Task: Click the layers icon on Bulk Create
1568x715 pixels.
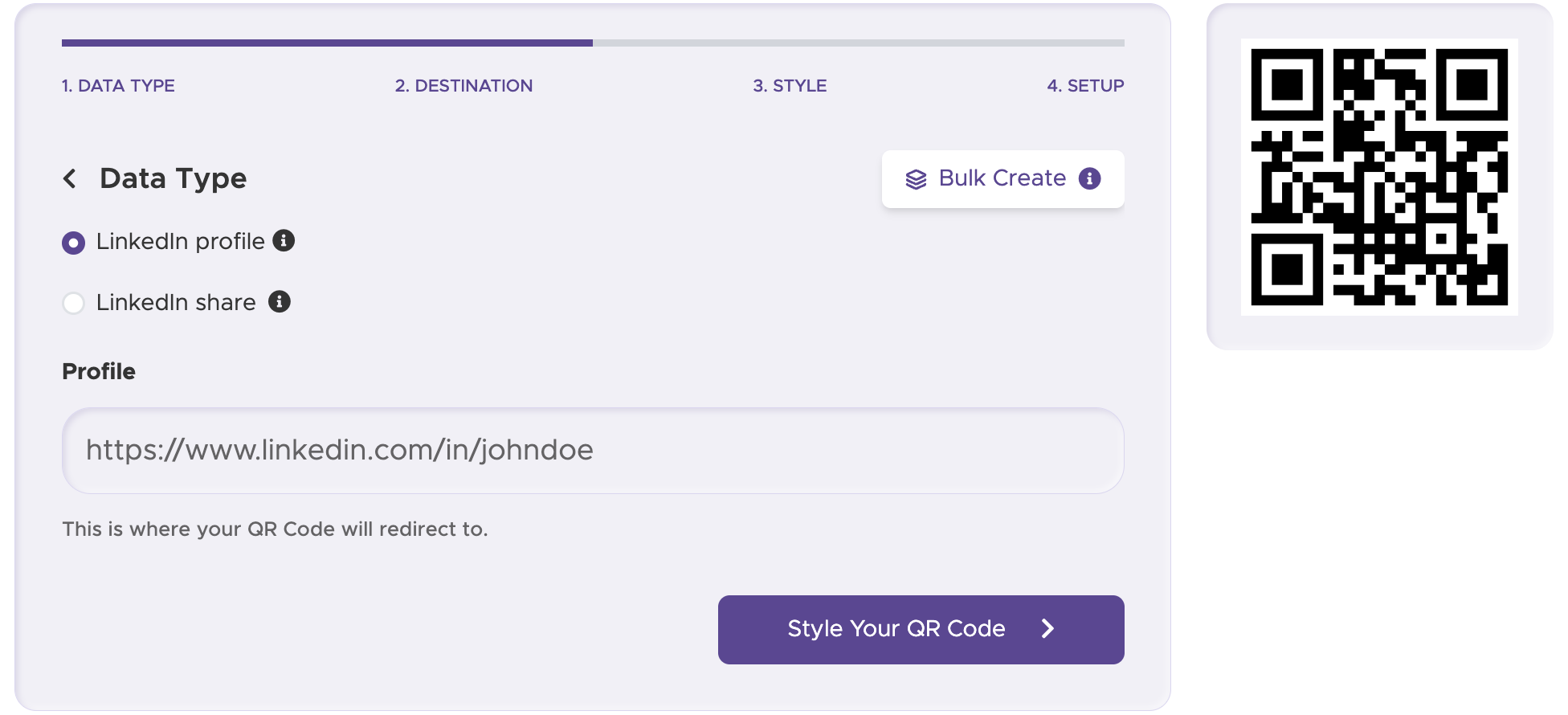Action: pyautogui.click(x=915, y=178)
